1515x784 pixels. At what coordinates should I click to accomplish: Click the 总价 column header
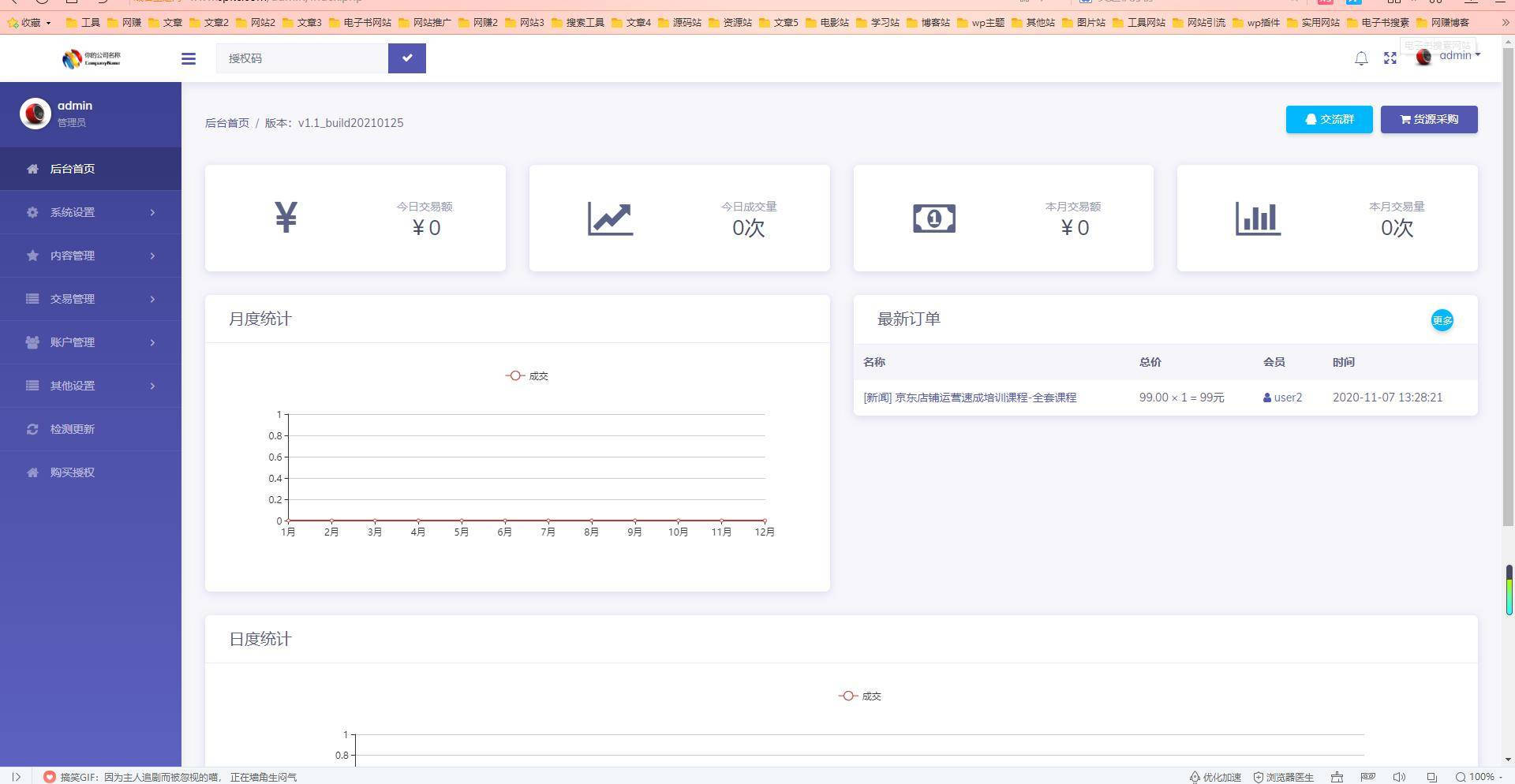coord(1150,362)
